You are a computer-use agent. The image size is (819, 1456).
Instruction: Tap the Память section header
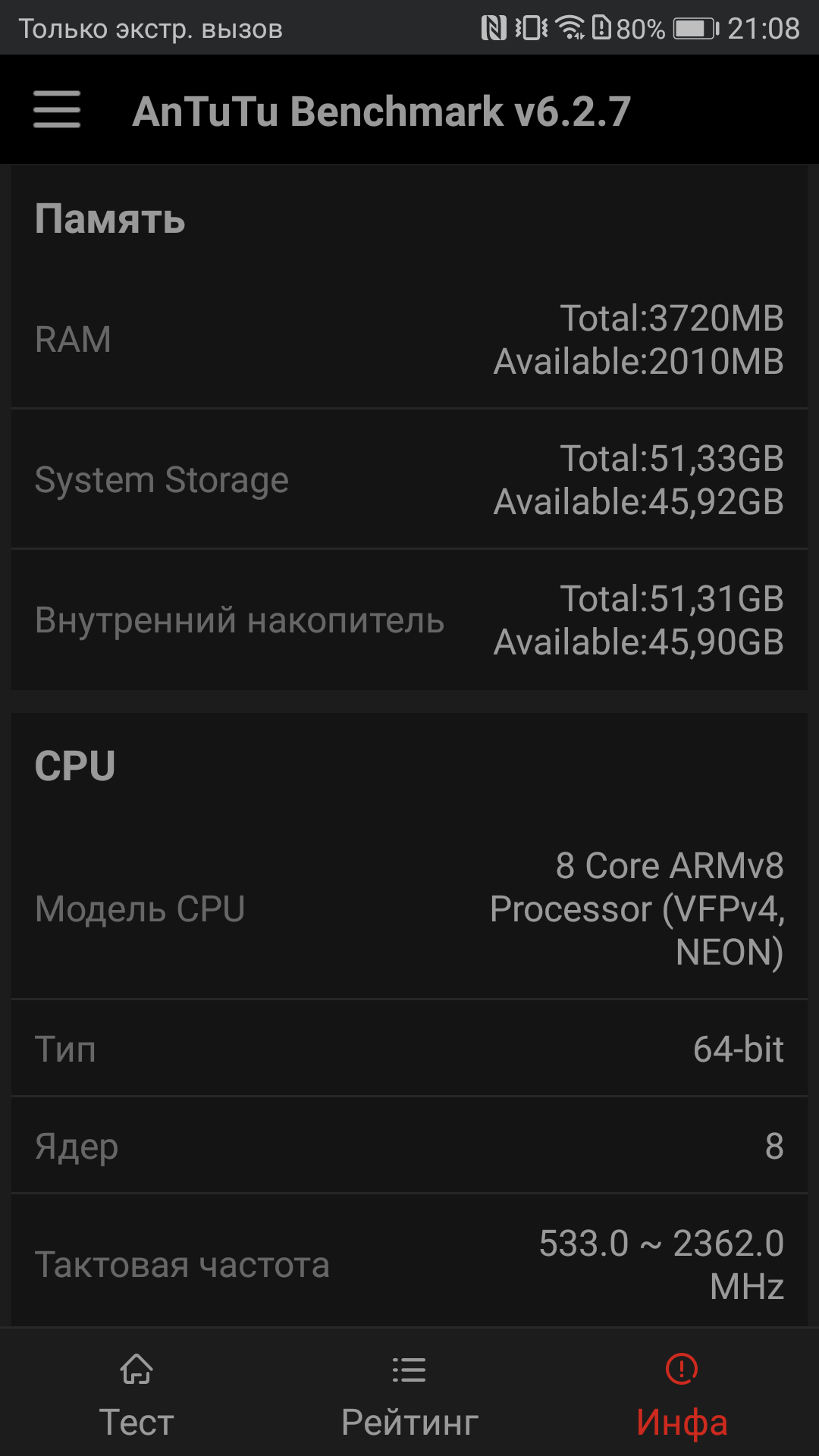(x=111, y=219)
